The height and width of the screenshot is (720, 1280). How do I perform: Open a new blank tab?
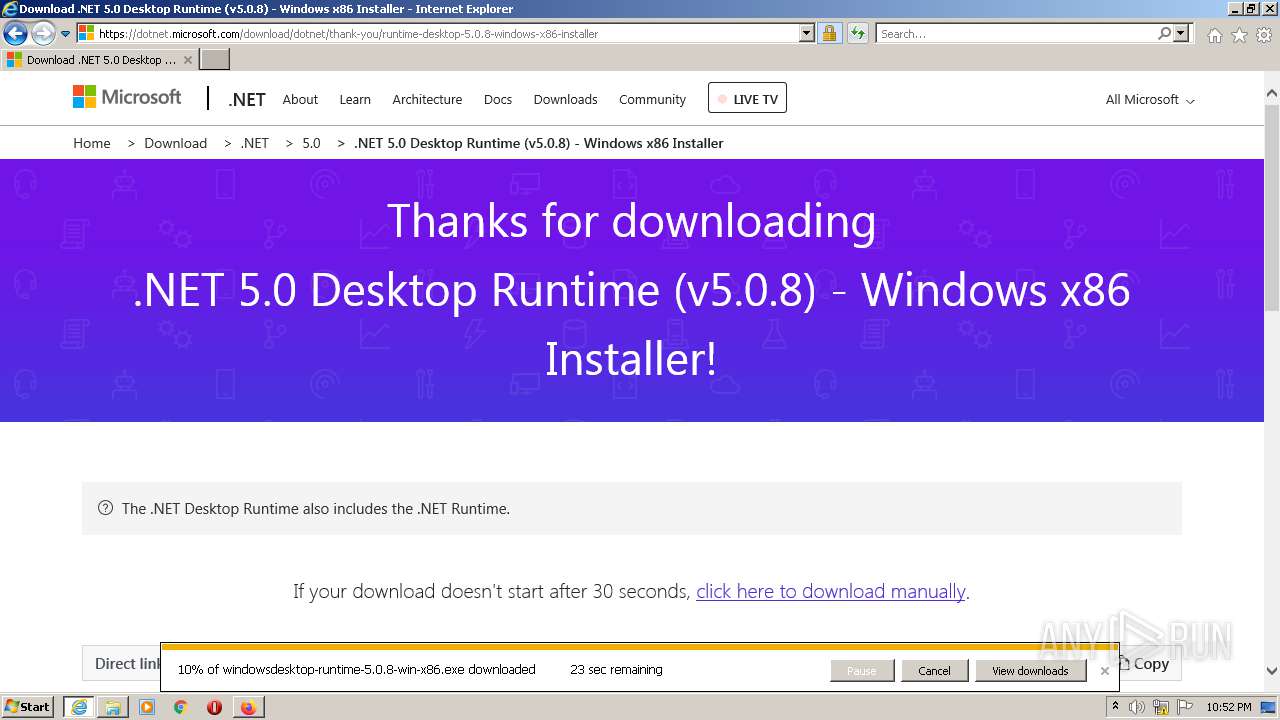[x=215, y=60]
